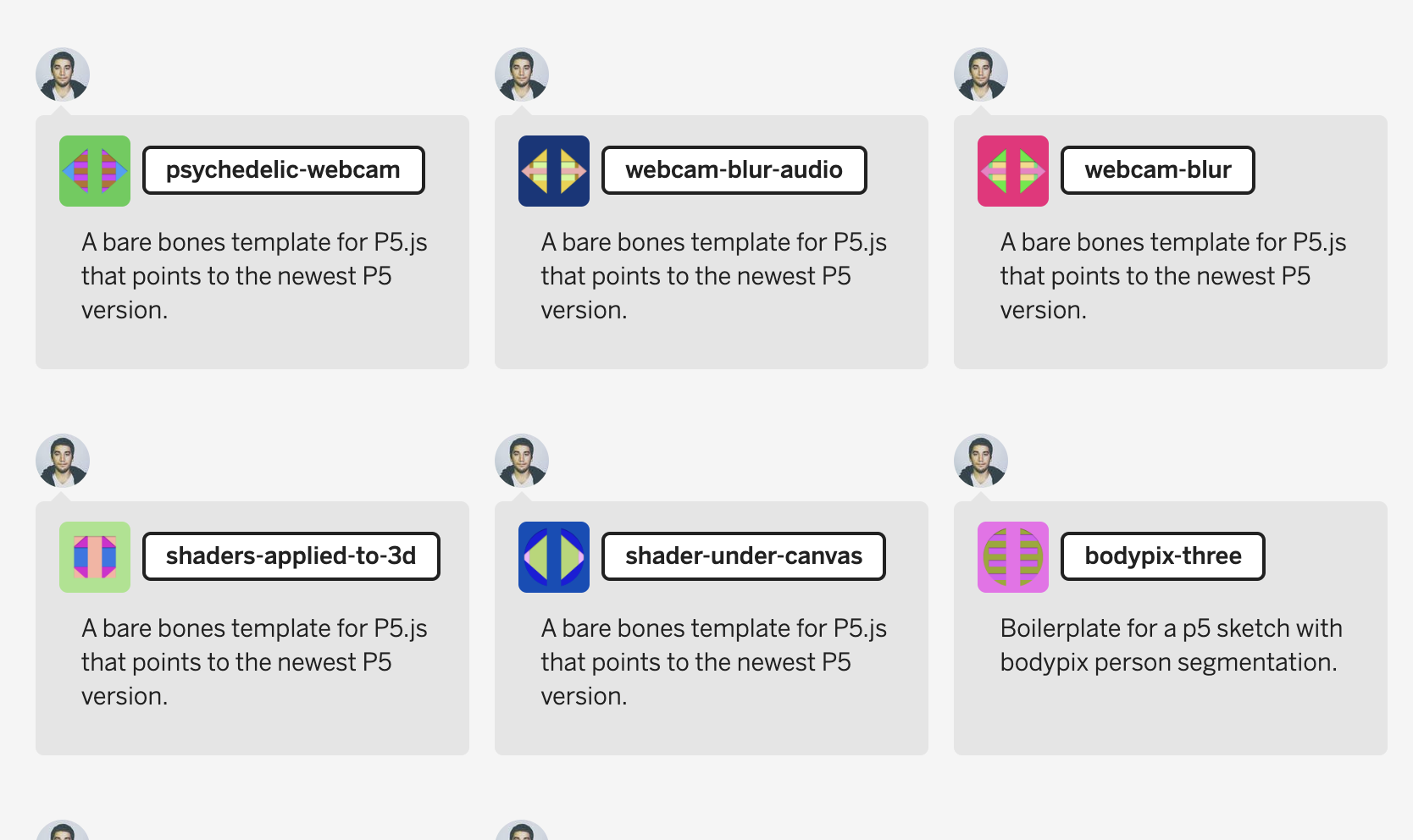Screen dimensions: 1413x840
Task: Click the bodypix-three description text
Action: pyautogui.click(x=1171, y=645)
